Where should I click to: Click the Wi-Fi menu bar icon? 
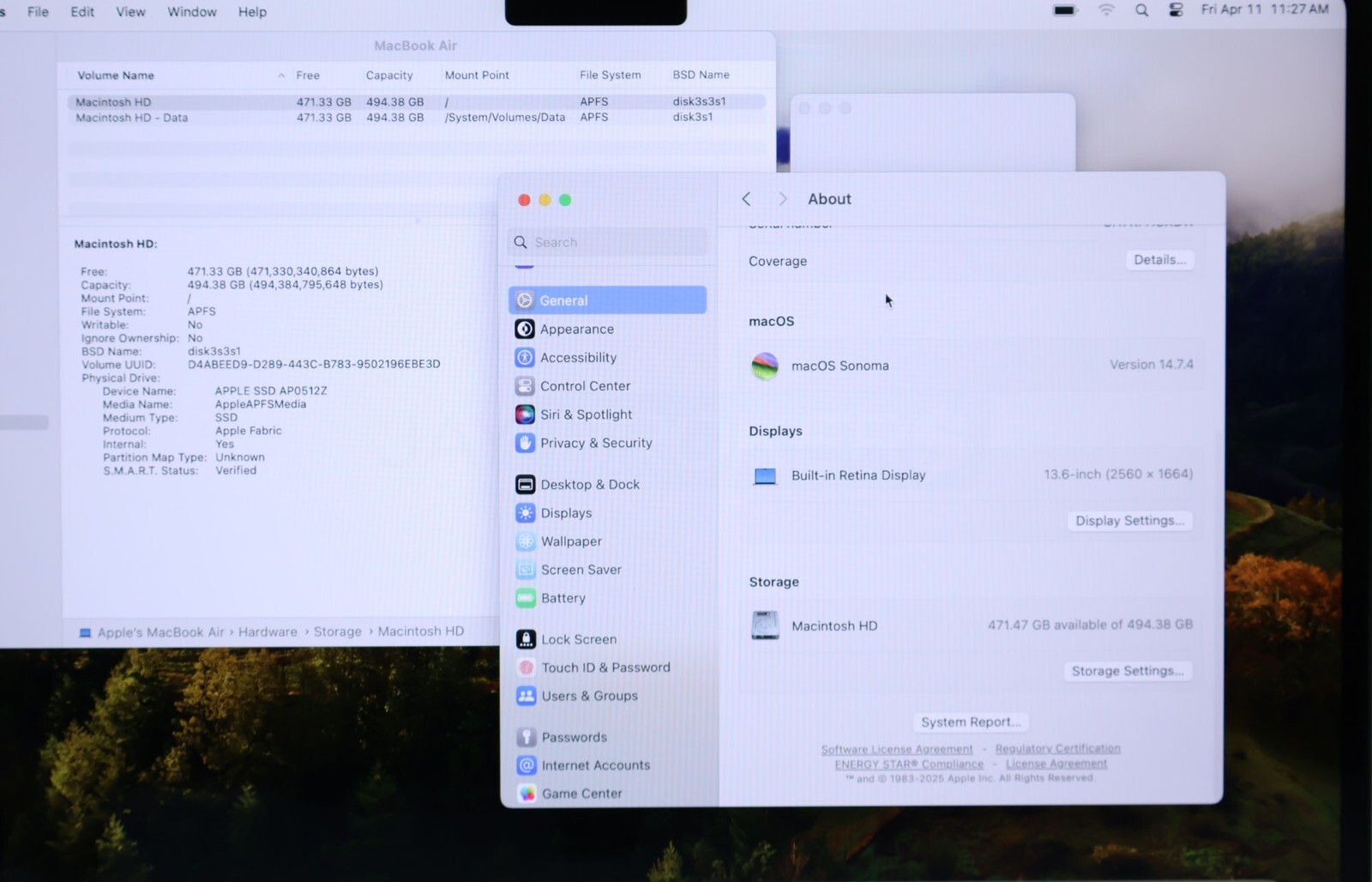[1106, 10]
